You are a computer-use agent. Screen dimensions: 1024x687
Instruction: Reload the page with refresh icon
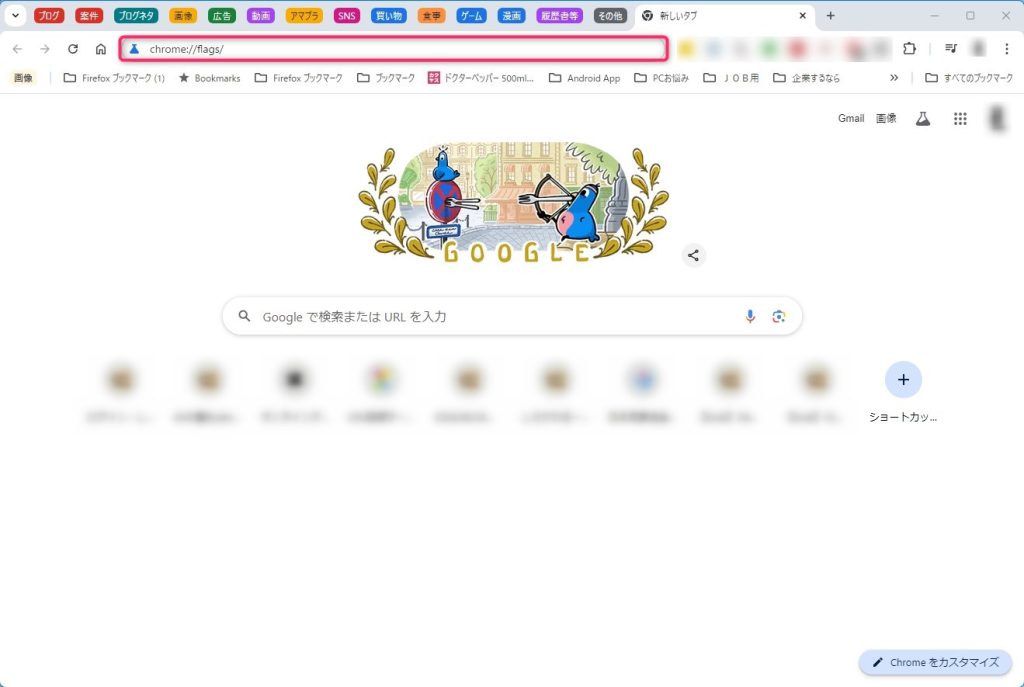pos(72,49)
